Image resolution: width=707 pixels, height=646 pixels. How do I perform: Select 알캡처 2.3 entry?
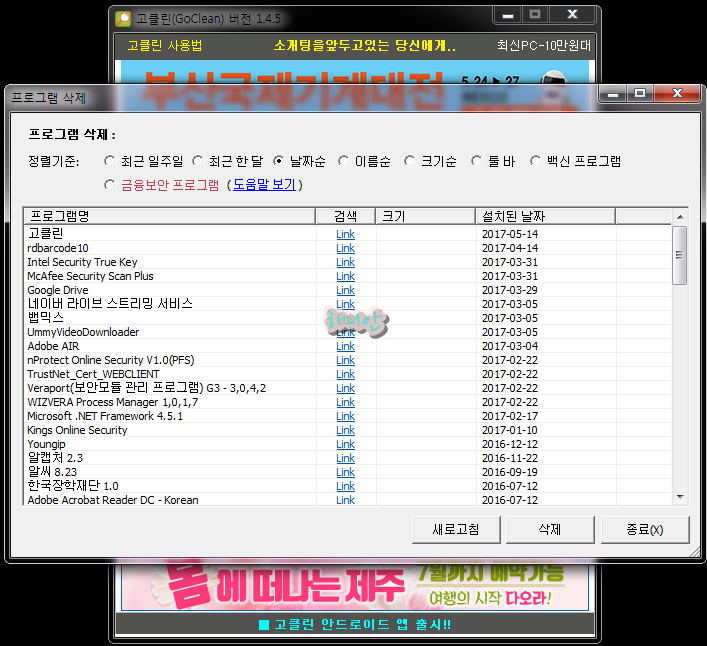pos(55,458)
